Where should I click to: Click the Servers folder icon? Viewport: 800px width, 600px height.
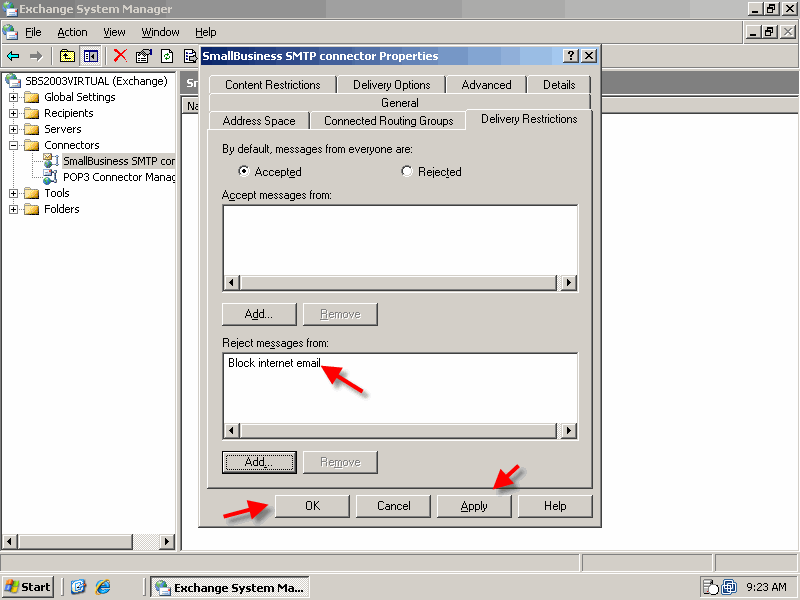pos(32,129)
